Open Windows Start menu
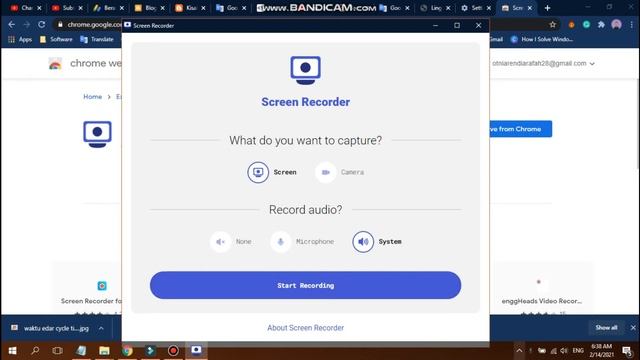The height and width of the screenshot is (360, 640). click(x=12, y=351)
